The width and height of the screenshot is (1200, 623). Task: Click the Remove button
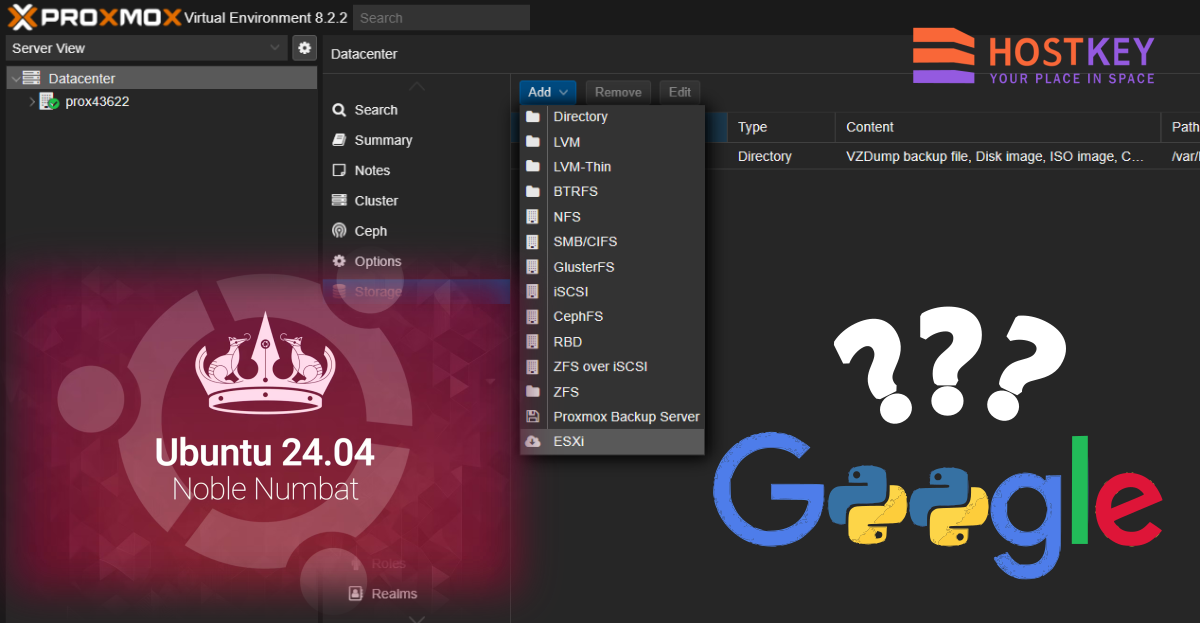click(x=618, y=92)
